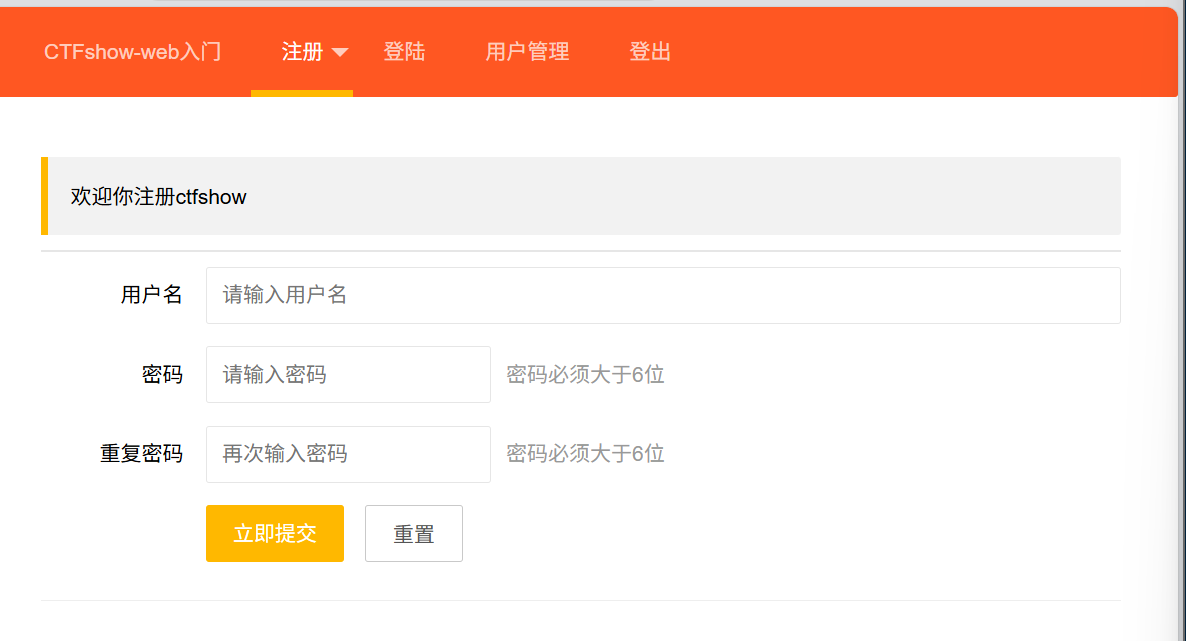Screen dimensions: 1186x641
Task: Select 登出 to log out
Action: point(650,52)
